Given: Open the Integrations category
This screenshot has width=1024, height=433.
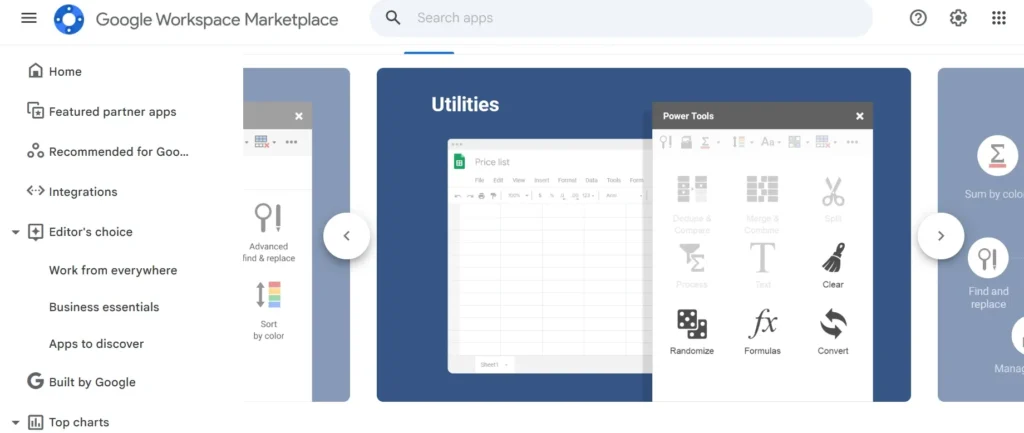Looking at the screenshot, I should 72,191.
